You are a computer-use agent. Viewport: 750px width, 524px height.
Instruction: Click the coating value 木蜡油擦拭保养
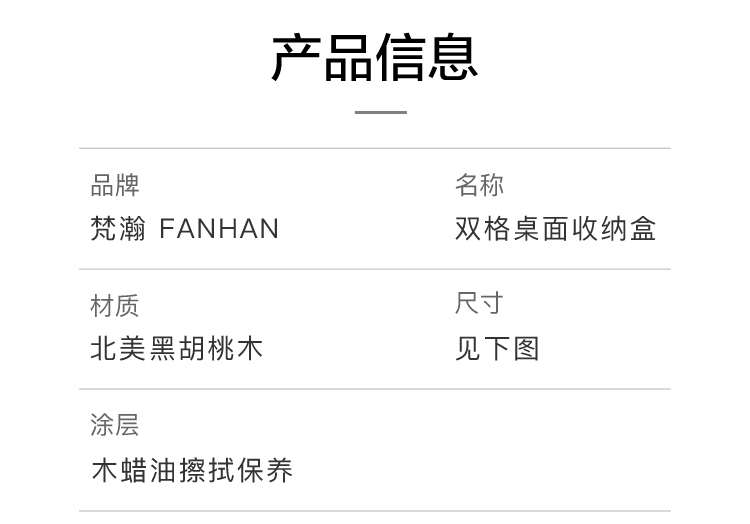click(x=192, y=470)
